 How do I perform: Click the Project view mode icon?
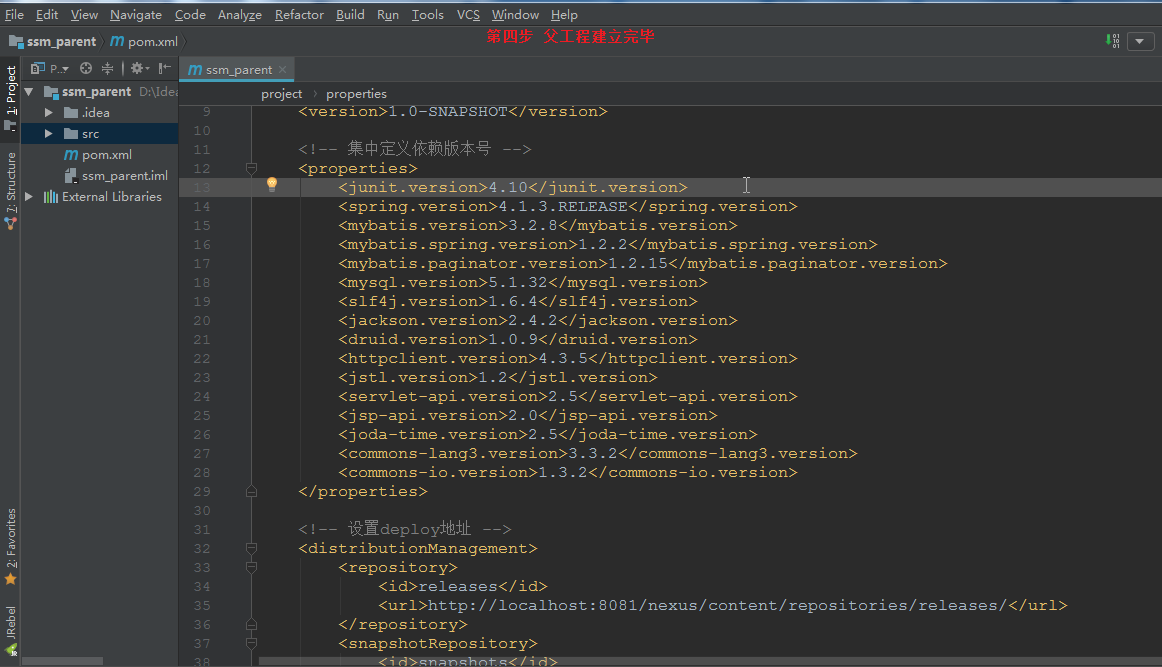[37, 69]
